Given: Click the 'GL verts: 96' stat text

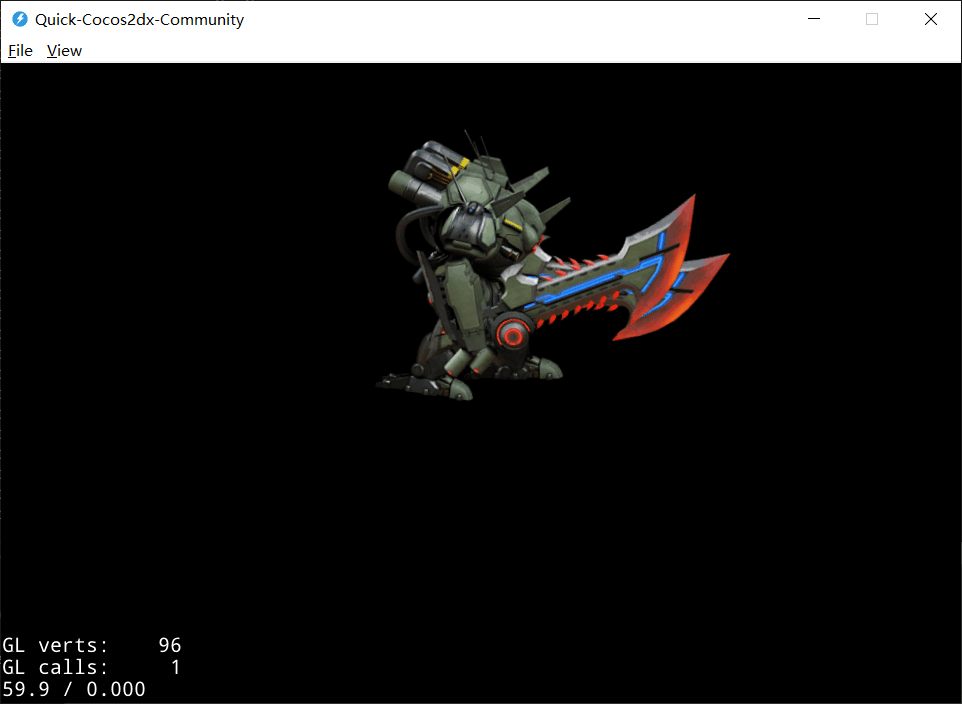Looking at the screenshot, I should point(92,645).
